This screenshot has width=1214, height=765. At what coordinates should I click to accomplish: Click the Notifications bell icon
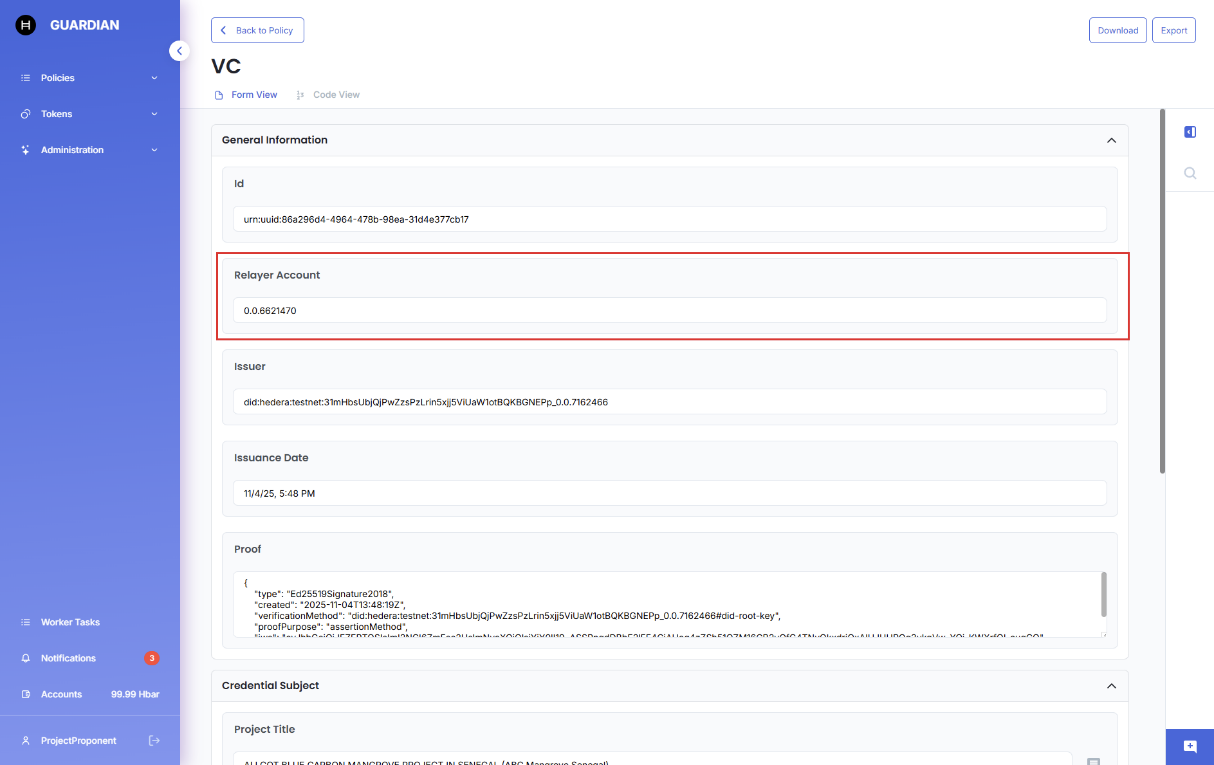pos(26,658)
